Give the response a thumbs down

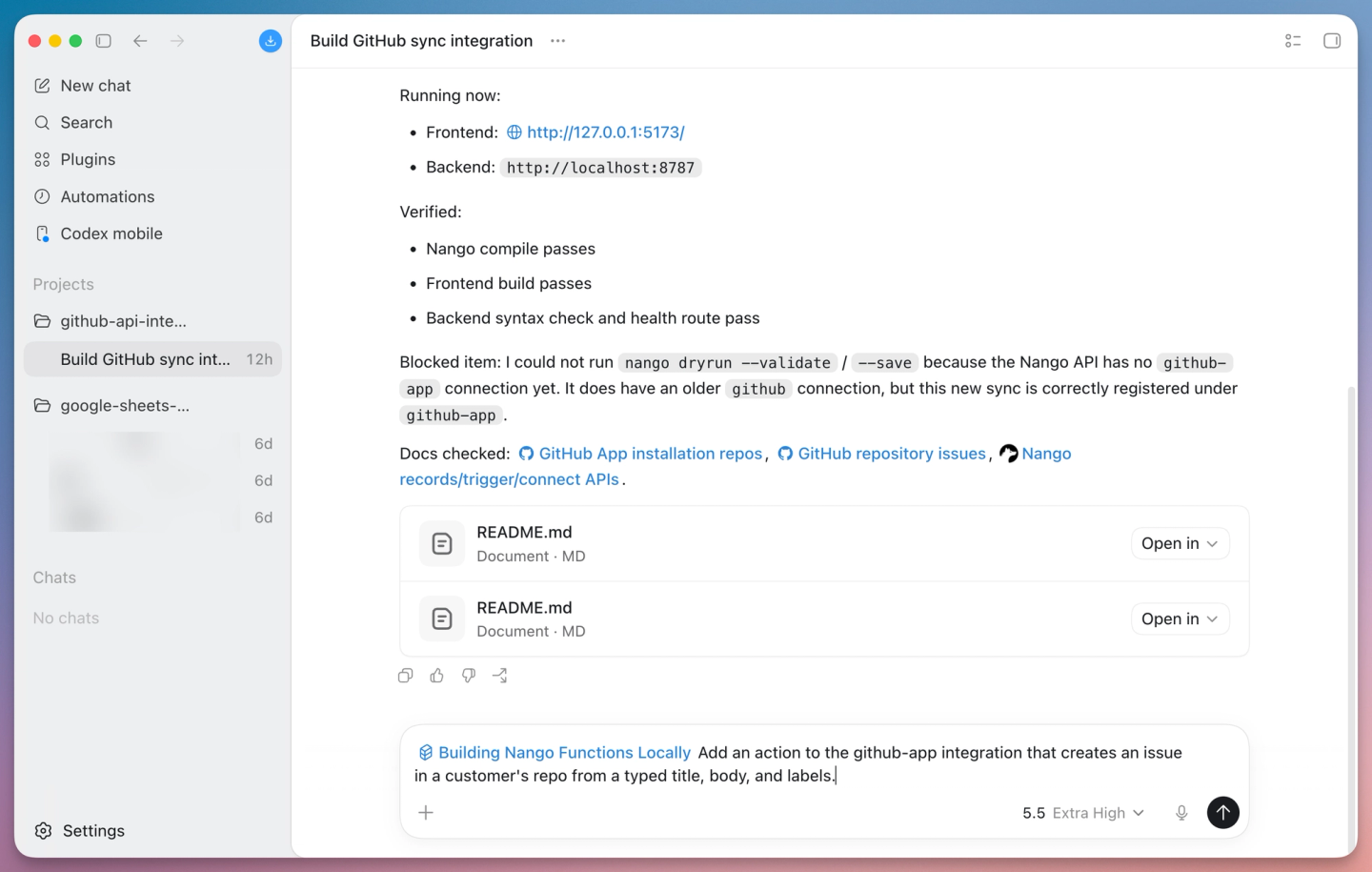pos(468,676)
